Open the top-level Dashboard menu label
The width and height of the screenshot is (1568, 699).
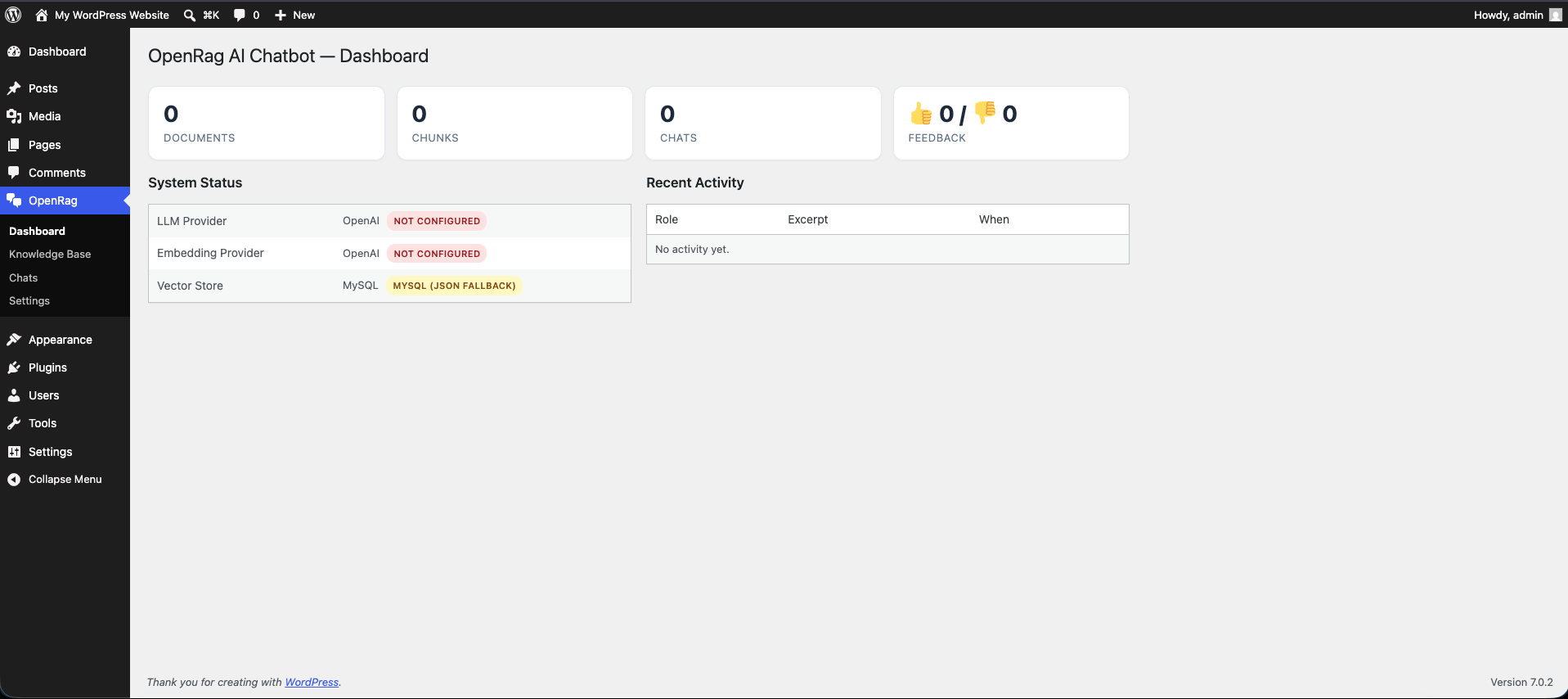click(57, 52)
